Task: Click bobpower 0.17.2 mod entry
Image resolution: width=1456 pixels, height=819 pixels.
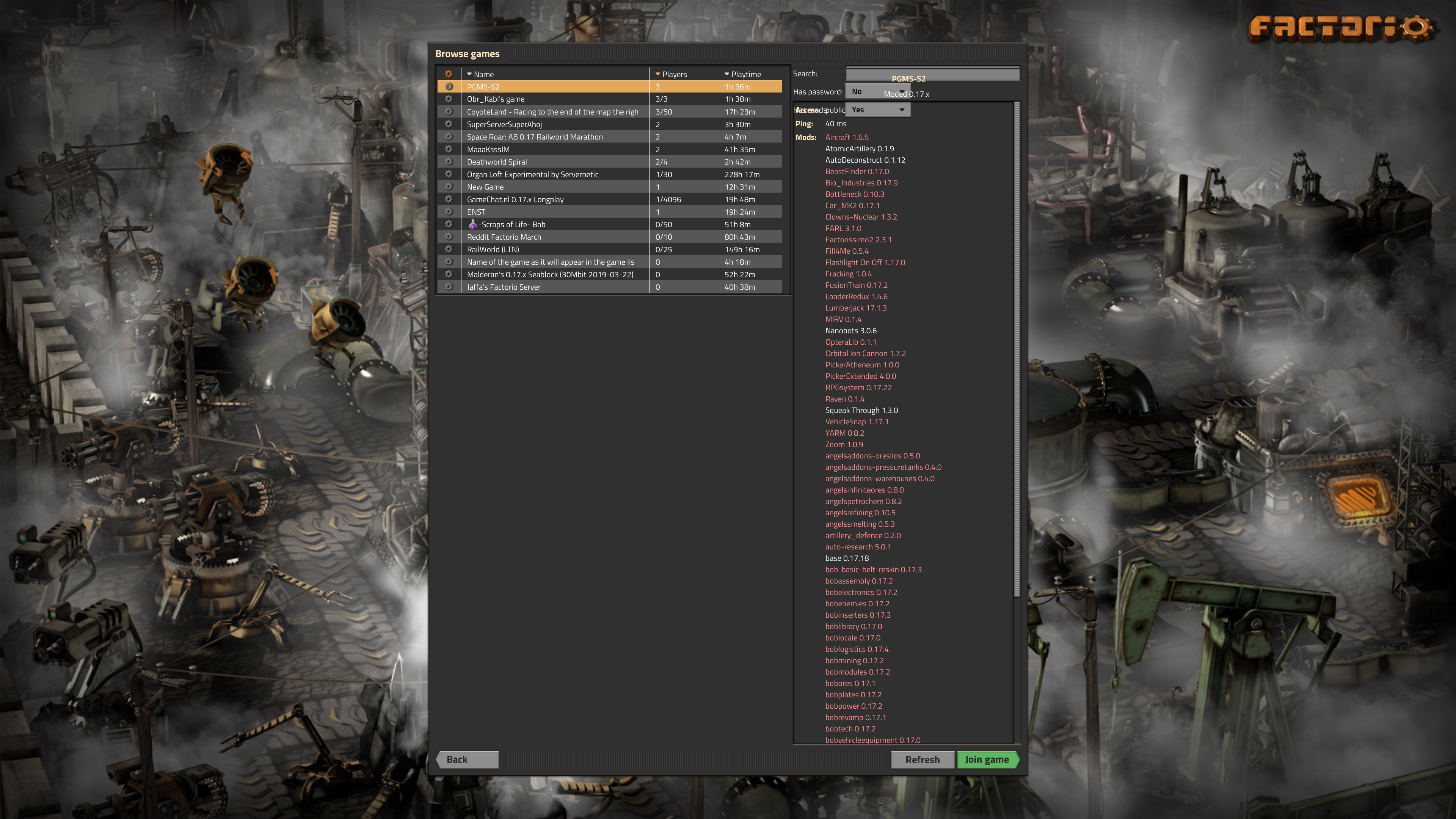Action: (854, 705)
